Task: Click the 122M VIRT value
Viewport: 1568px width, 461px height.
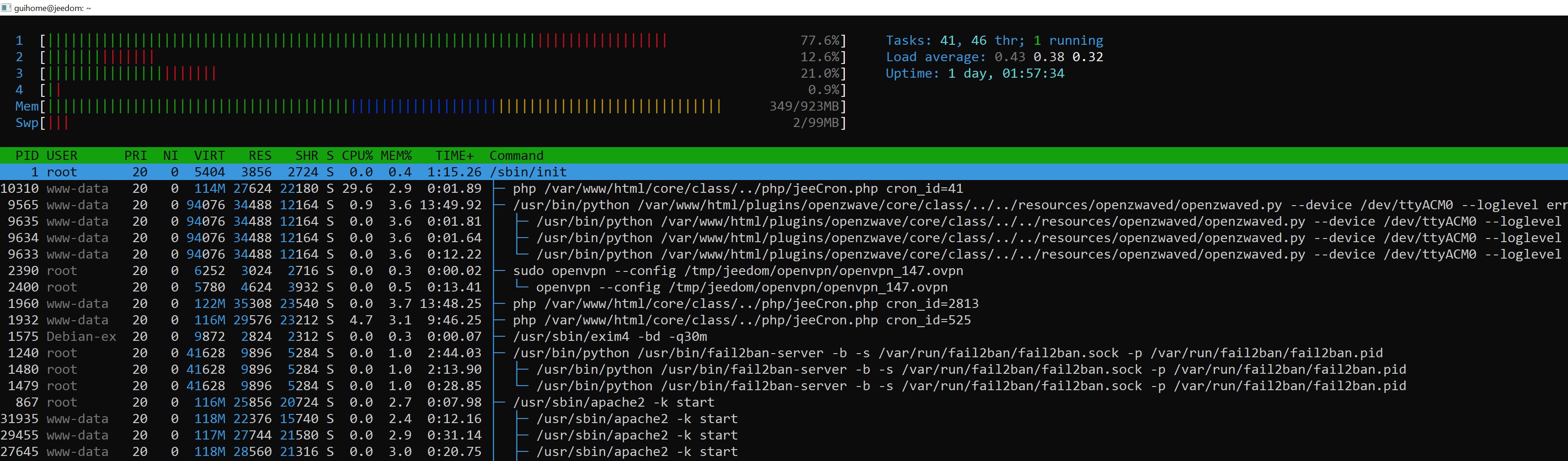Action: [209, 303]
